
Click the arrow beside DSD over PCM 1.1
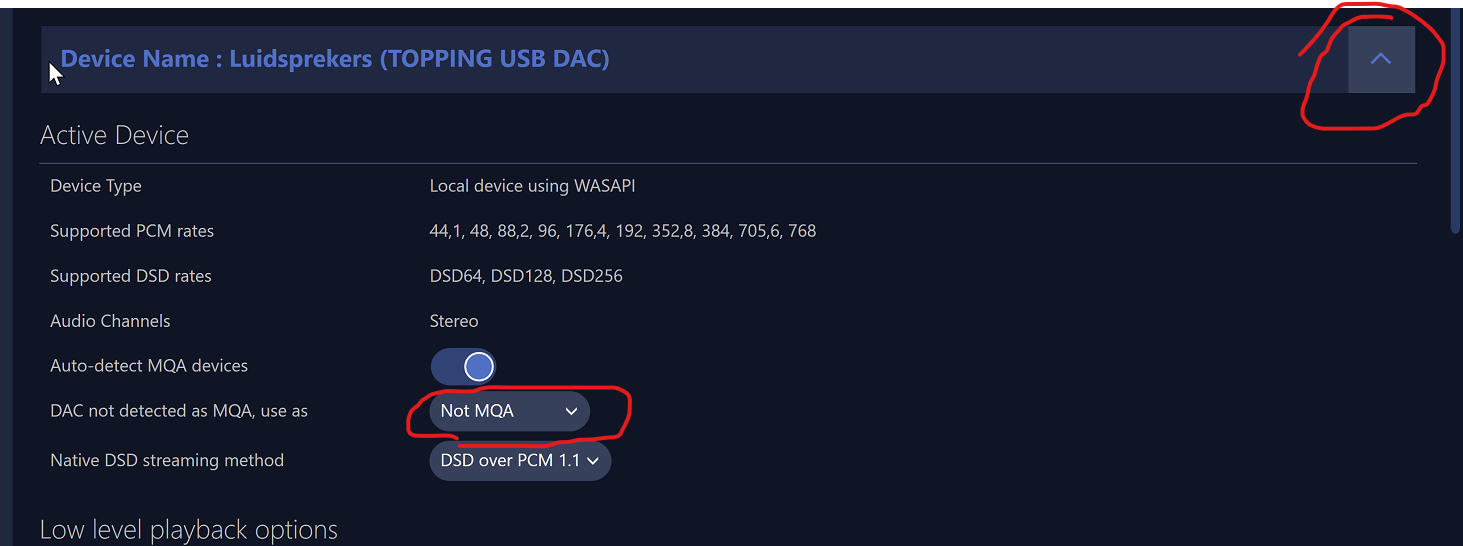pos(593,461)
